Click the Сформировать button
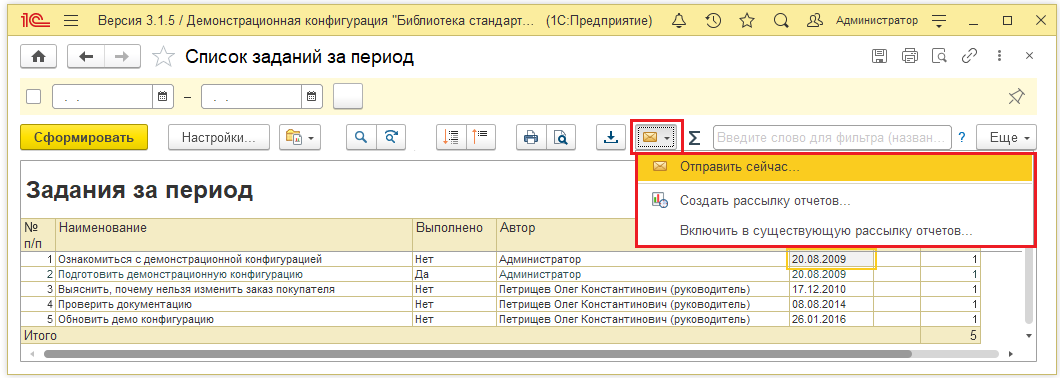The image size is (1060, 378). click(x=85, y=137)
